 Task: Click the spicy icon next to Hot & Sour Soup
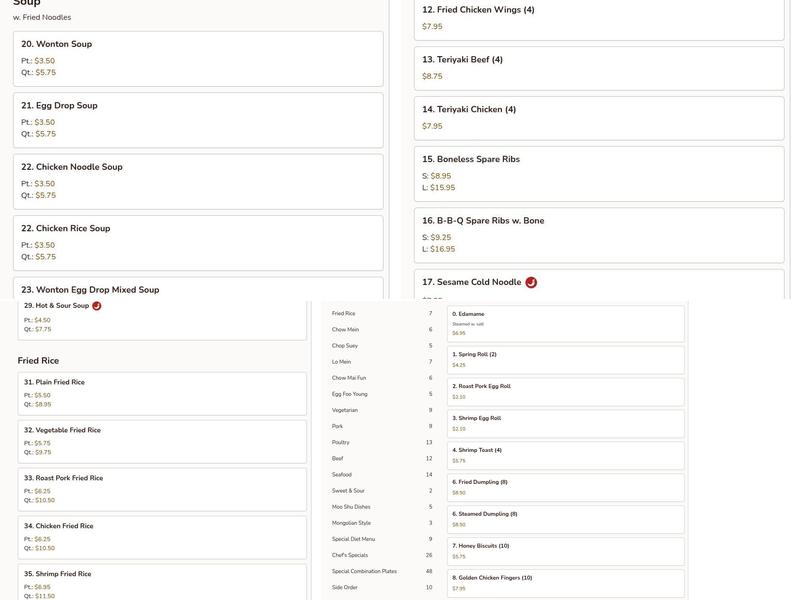coord(97,306)
